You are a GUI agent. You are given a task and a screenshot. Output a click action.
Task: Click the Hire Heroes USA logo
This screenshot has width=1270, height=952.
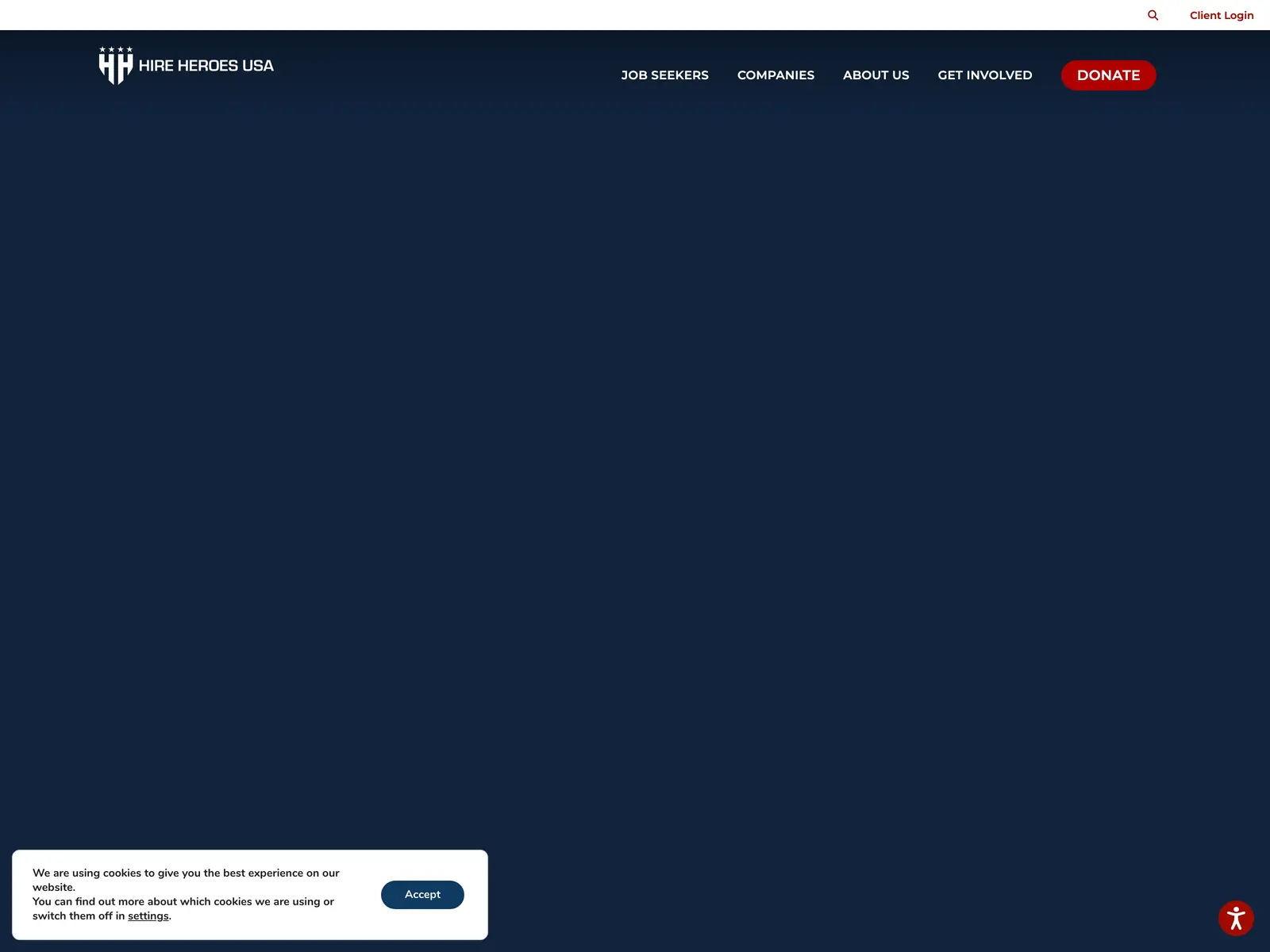coord(187,66)
